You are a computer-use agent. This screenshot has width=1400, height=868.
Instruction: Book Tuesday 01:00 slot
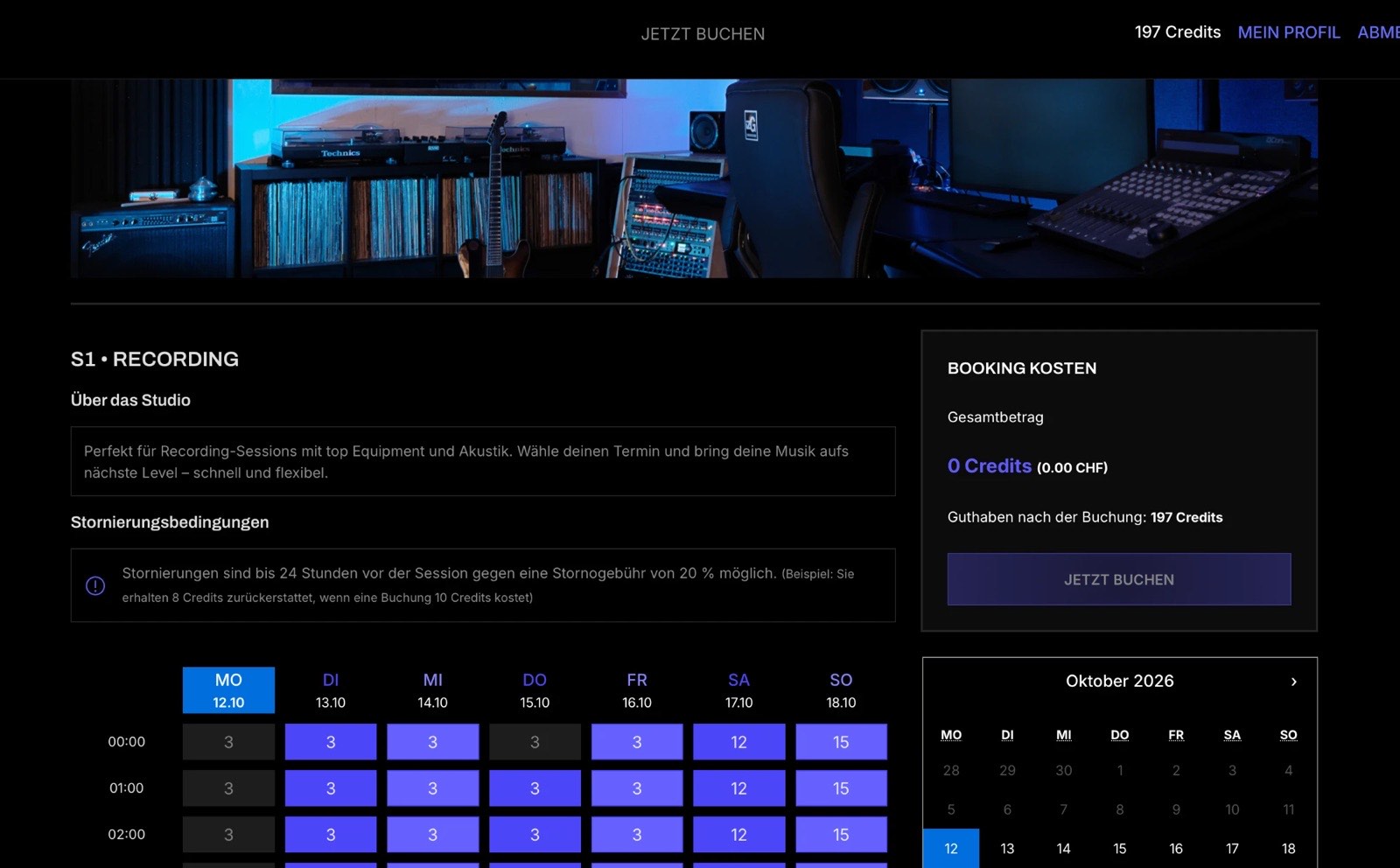(331, 788)
